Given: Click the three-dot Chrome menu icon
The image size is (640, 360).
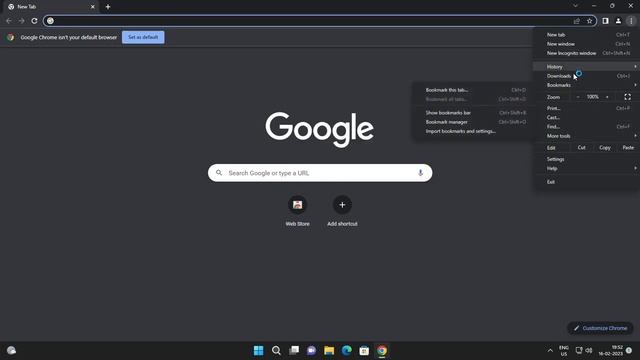Looking at the screenshot, I should coord(631,21).
